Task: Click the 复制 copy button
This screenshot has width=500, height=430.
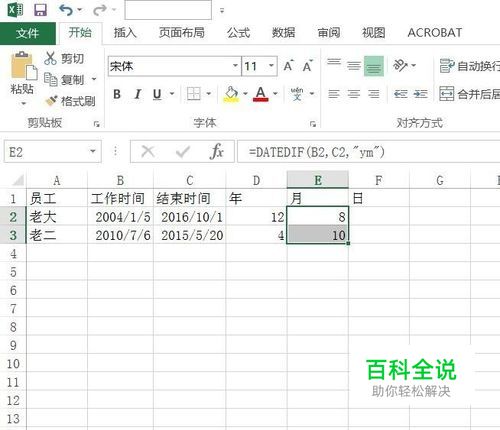Action: coord(64,80)
